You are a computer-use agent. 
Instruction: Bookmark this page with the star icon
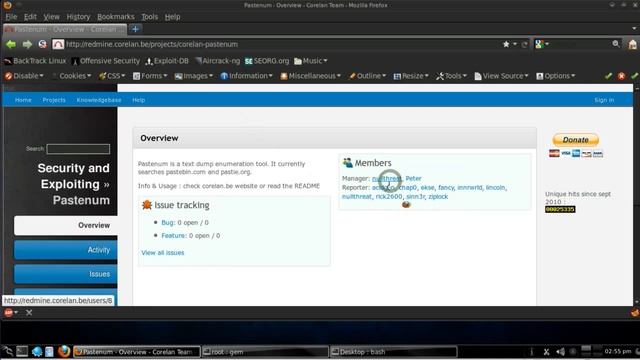506,44
